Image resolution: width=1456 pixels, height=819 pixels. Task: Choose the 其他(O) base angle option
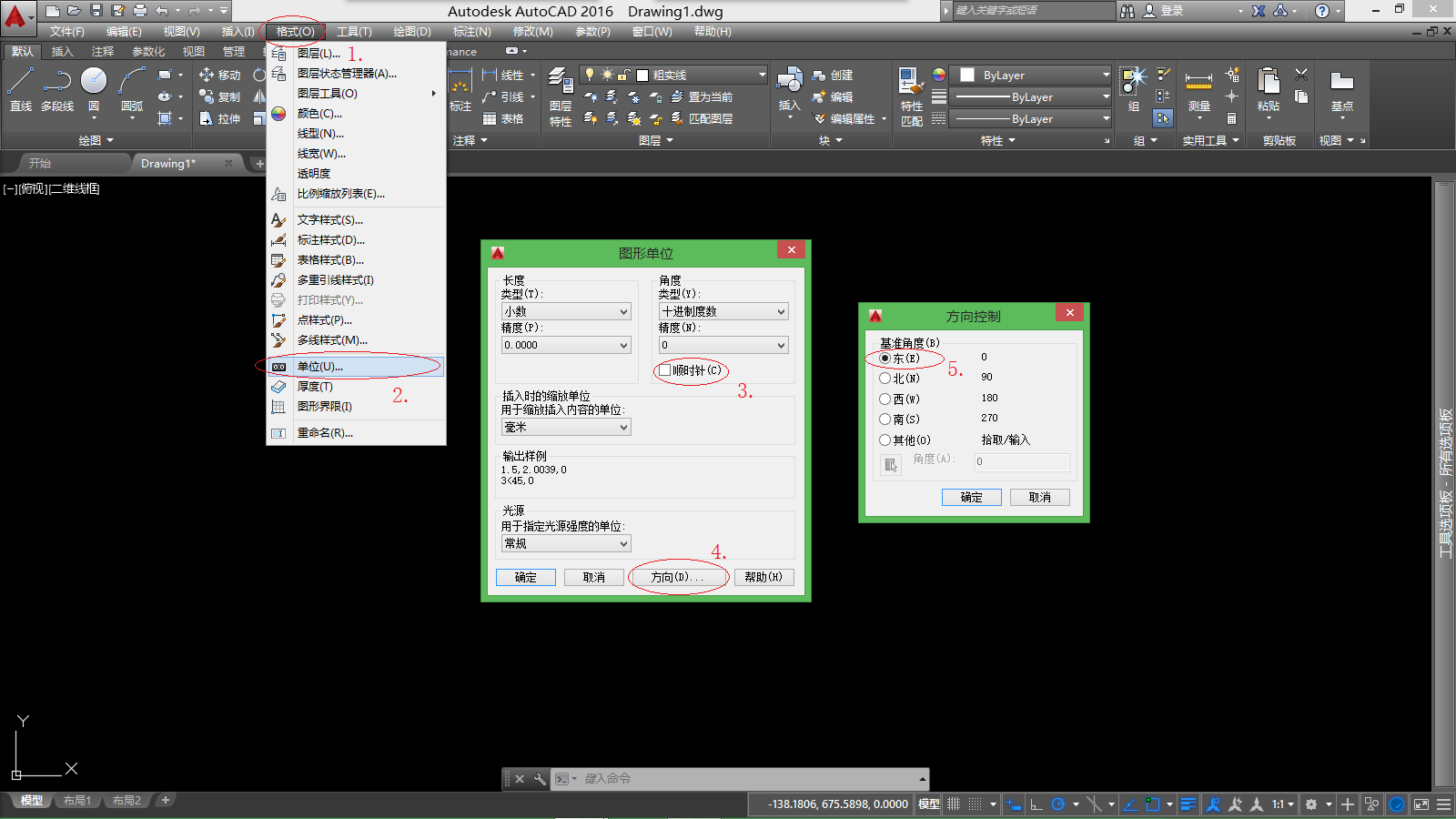pos(885,440)
